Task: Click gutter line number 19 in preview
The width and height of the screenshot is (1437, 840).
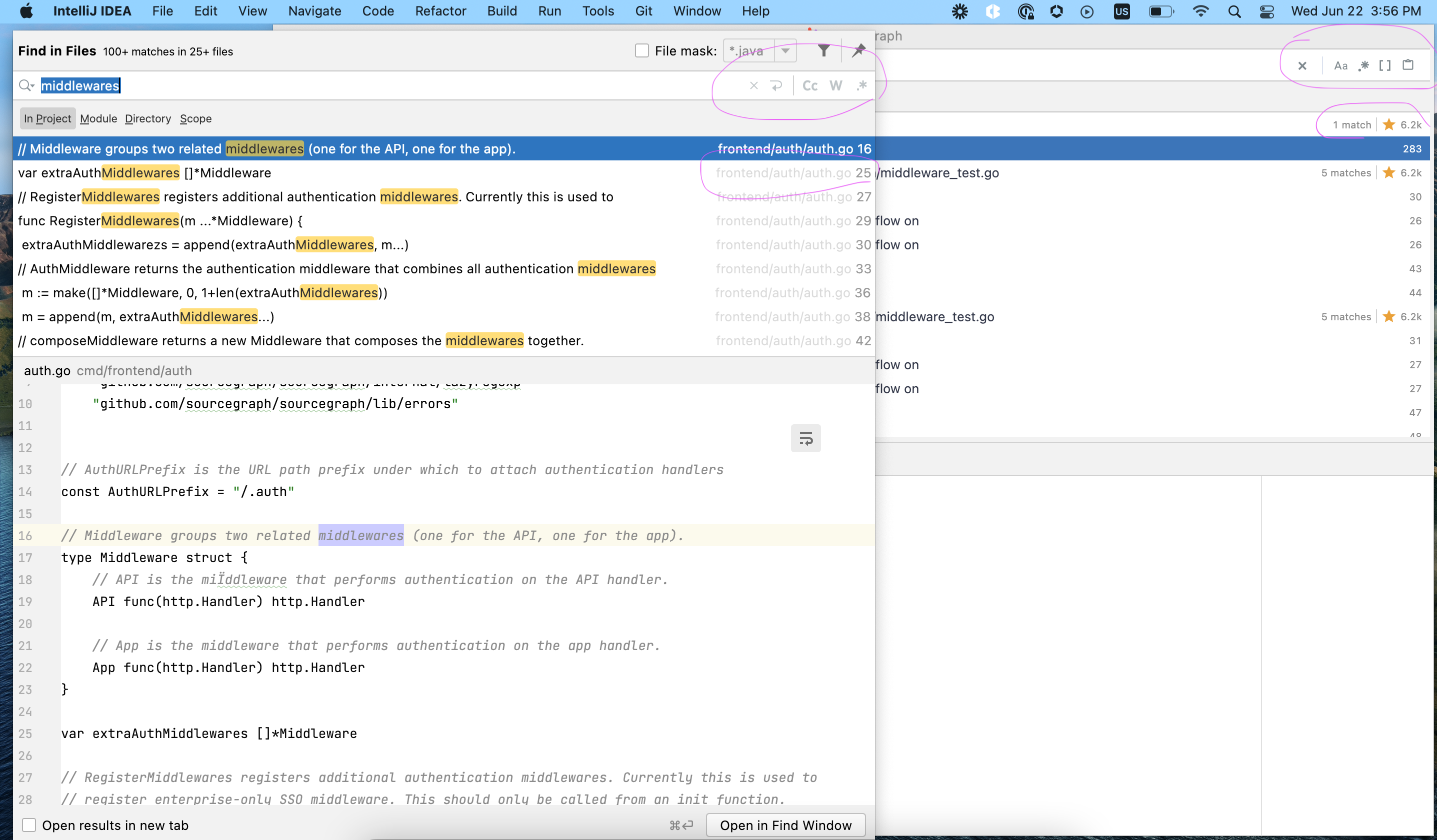Action: pyautogui.click(x=25, y=602)
